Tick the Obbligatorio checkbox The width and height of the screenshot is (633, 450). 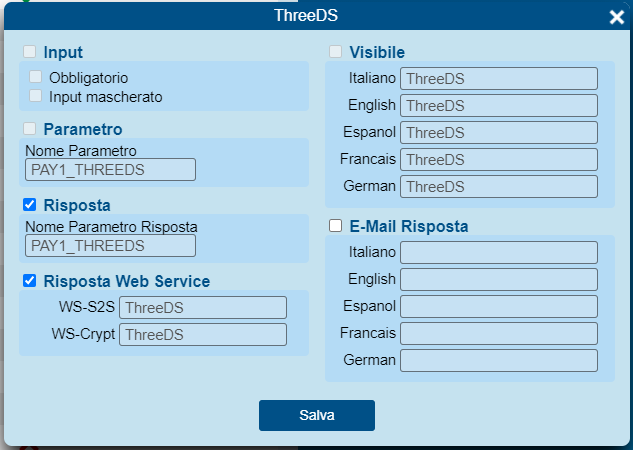tap(36, 77)
